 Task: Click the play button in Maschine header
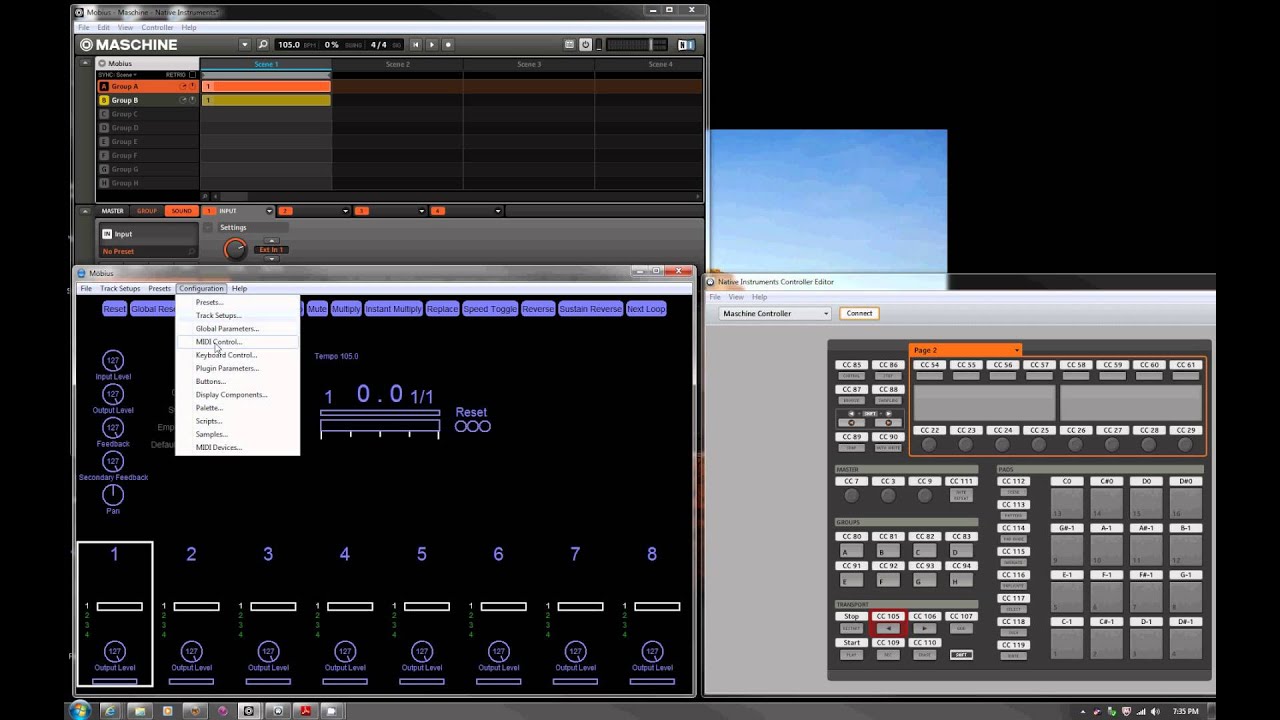(432, 45)
